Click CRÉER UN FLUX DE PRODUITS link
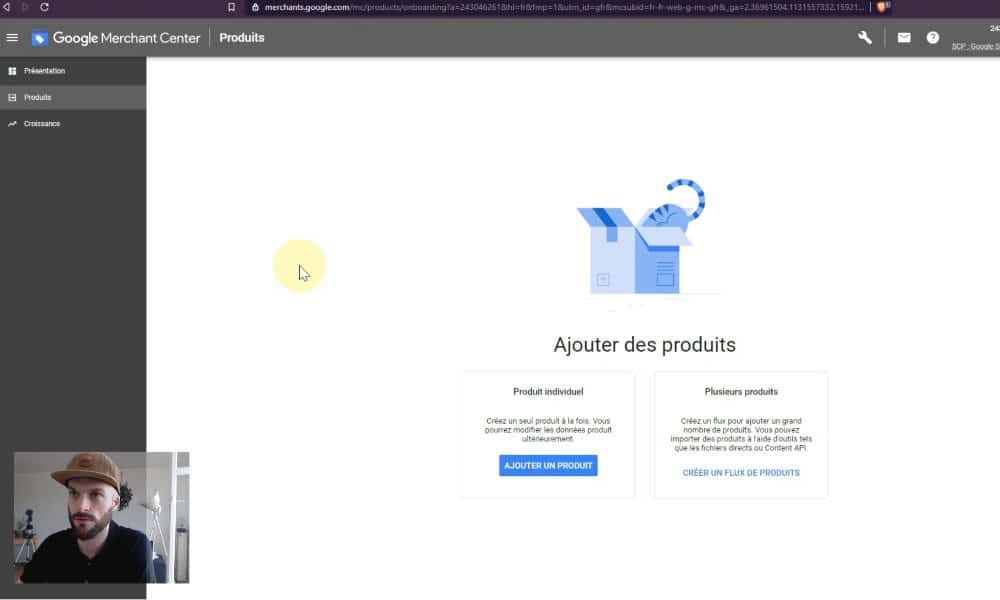 coord(741,472)
